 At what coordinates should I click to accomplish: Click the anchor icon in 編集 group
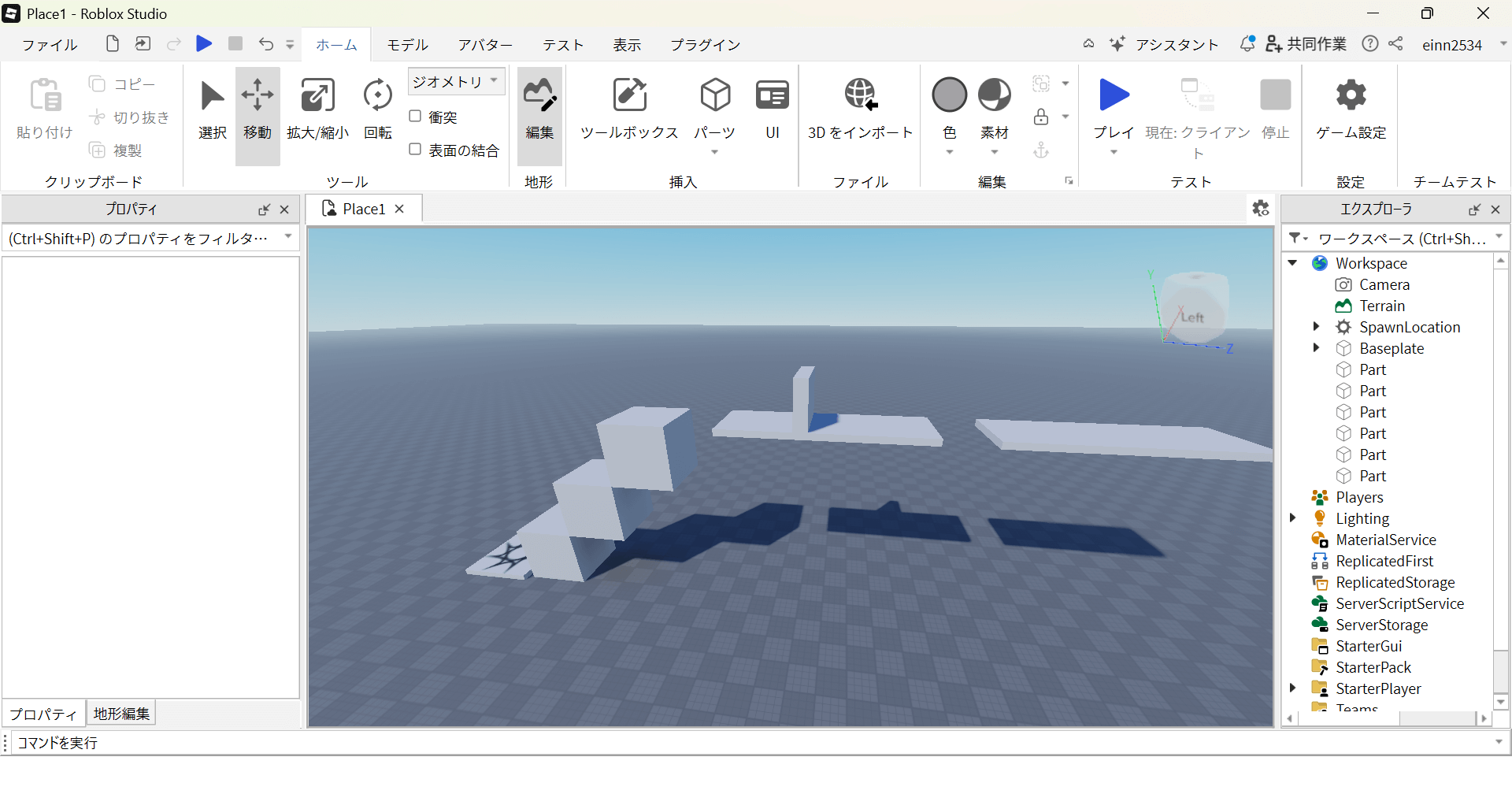tap(1041, 150)
